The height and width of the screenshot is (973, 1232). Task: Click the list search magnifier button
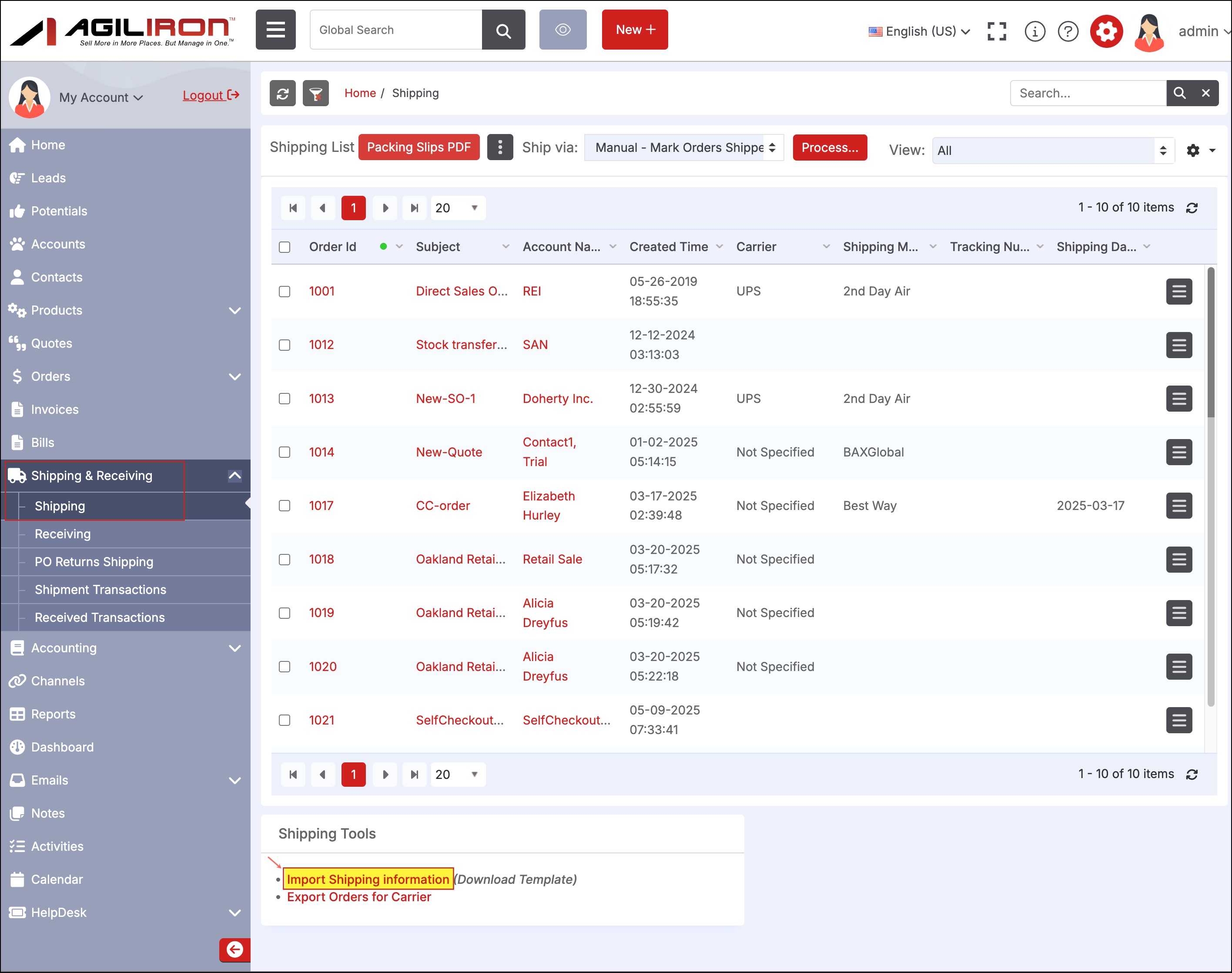pyautogui.click(x=1180, y=94)
